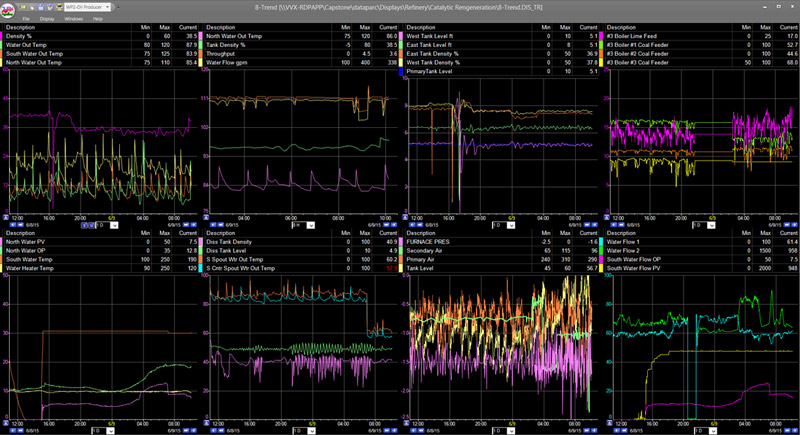Click Current header in Water Flow 1 panel
Image resolution: width=800 pixels, height=435 pixels.
(788, 233)
